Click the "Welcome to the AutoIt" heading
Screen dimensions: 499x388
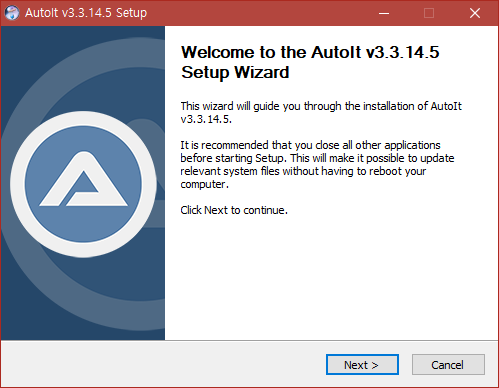click(x=310, y=52)
